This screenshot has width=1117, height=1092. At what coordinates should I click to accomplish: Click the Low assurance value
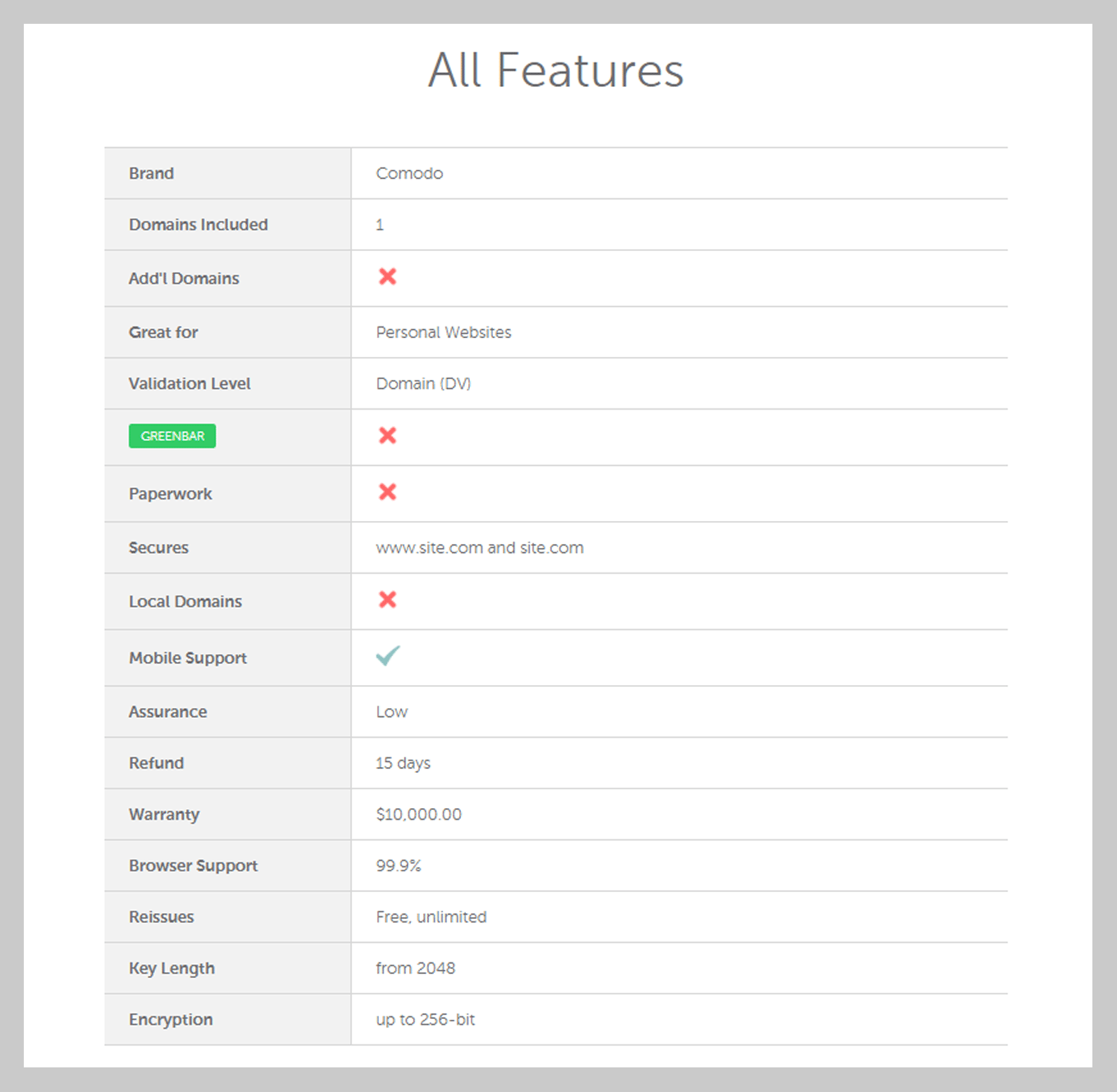[391, 712]
